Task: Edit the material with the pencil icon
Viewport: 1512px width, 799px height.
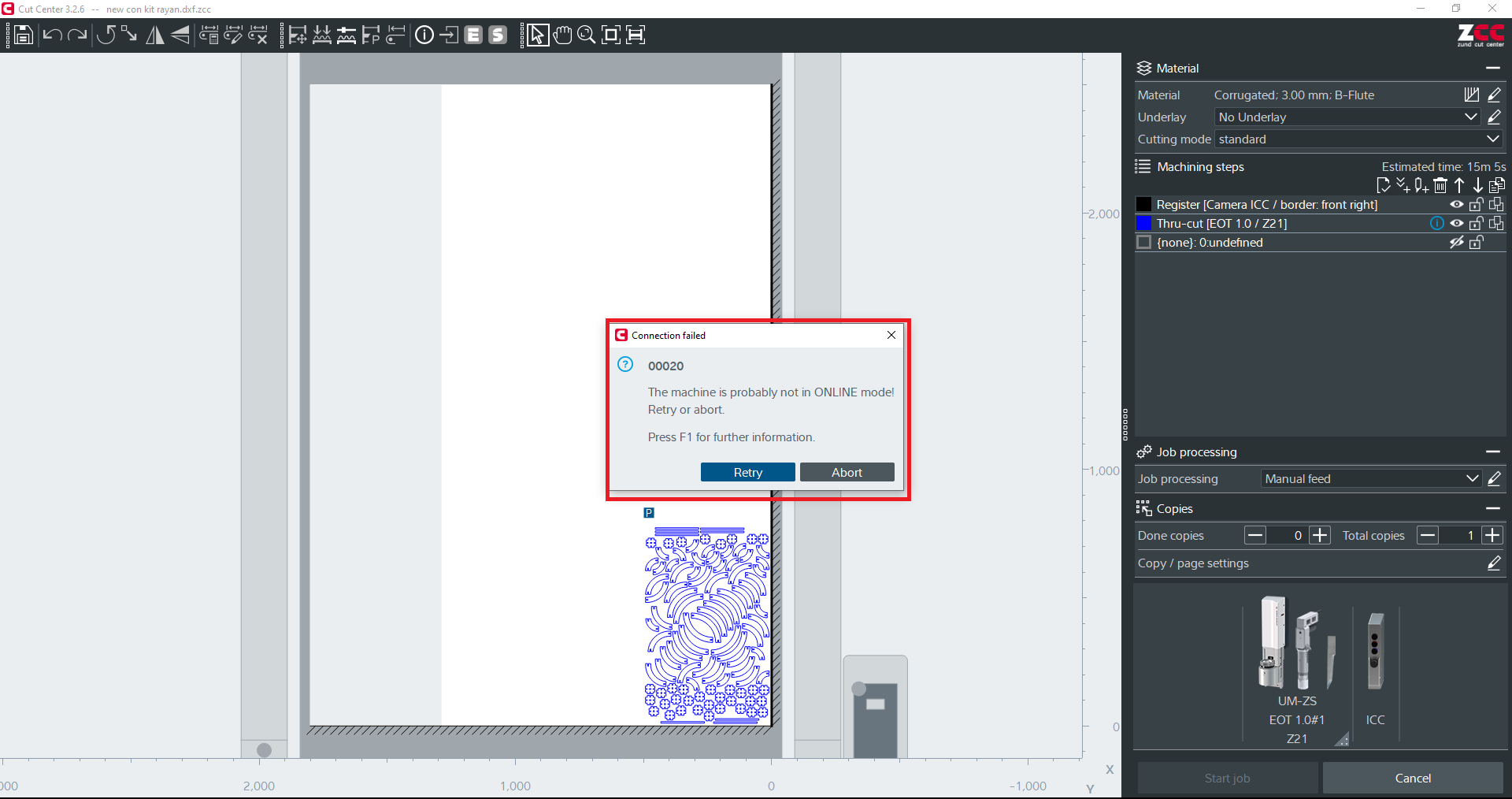Action: click(x=1494, y=95)
